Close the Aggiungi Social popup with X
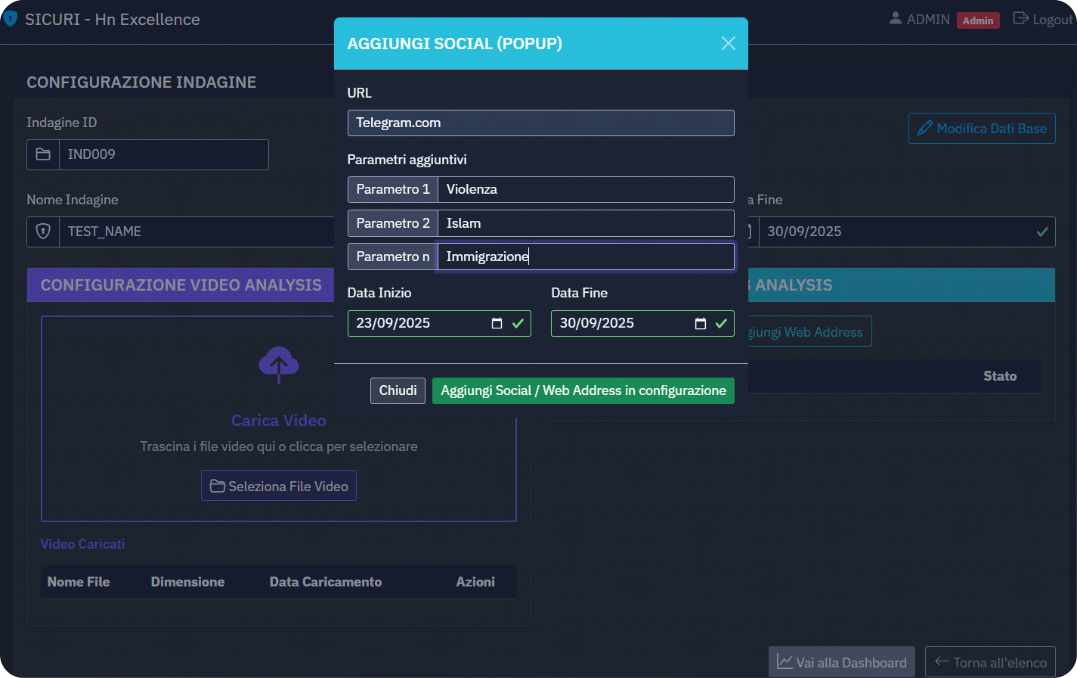1077x678 pixels. click(x=728, y=43)
